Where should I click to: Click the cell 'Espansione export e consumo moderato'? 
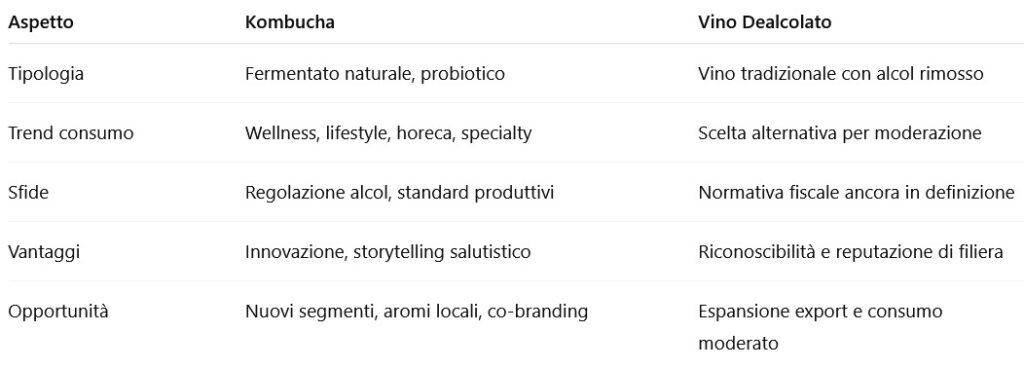[x=820, y=327]
